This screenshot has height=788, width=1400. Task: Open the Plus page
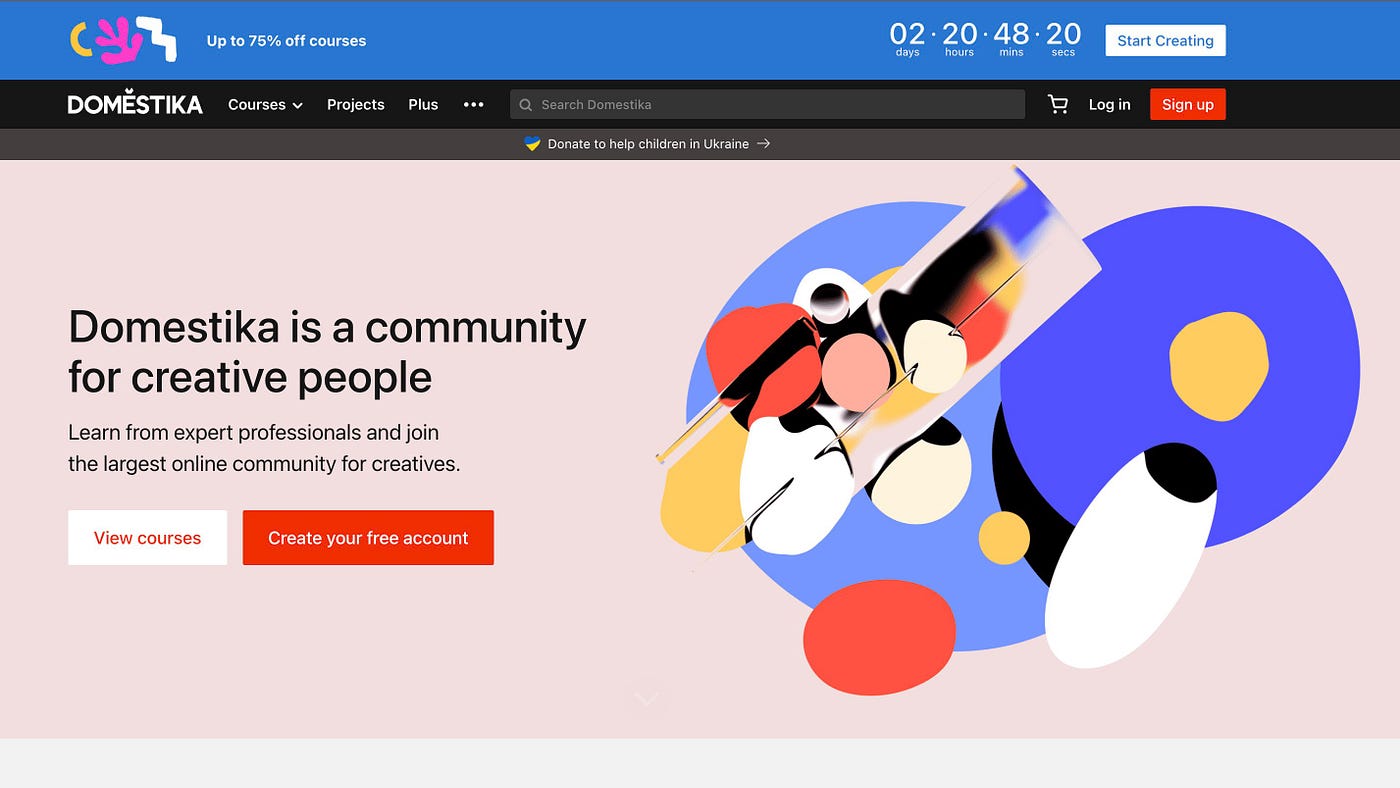[423, 104]
